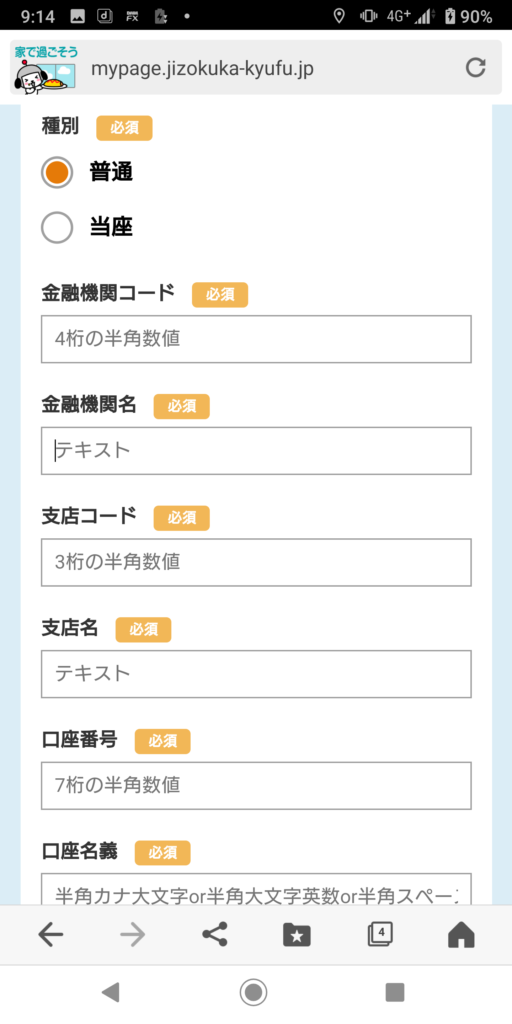Image resolution: width=512 pixels, height=1024 pixels.
Task: Tap the browser back arrow
Action: tap(50, 935)
